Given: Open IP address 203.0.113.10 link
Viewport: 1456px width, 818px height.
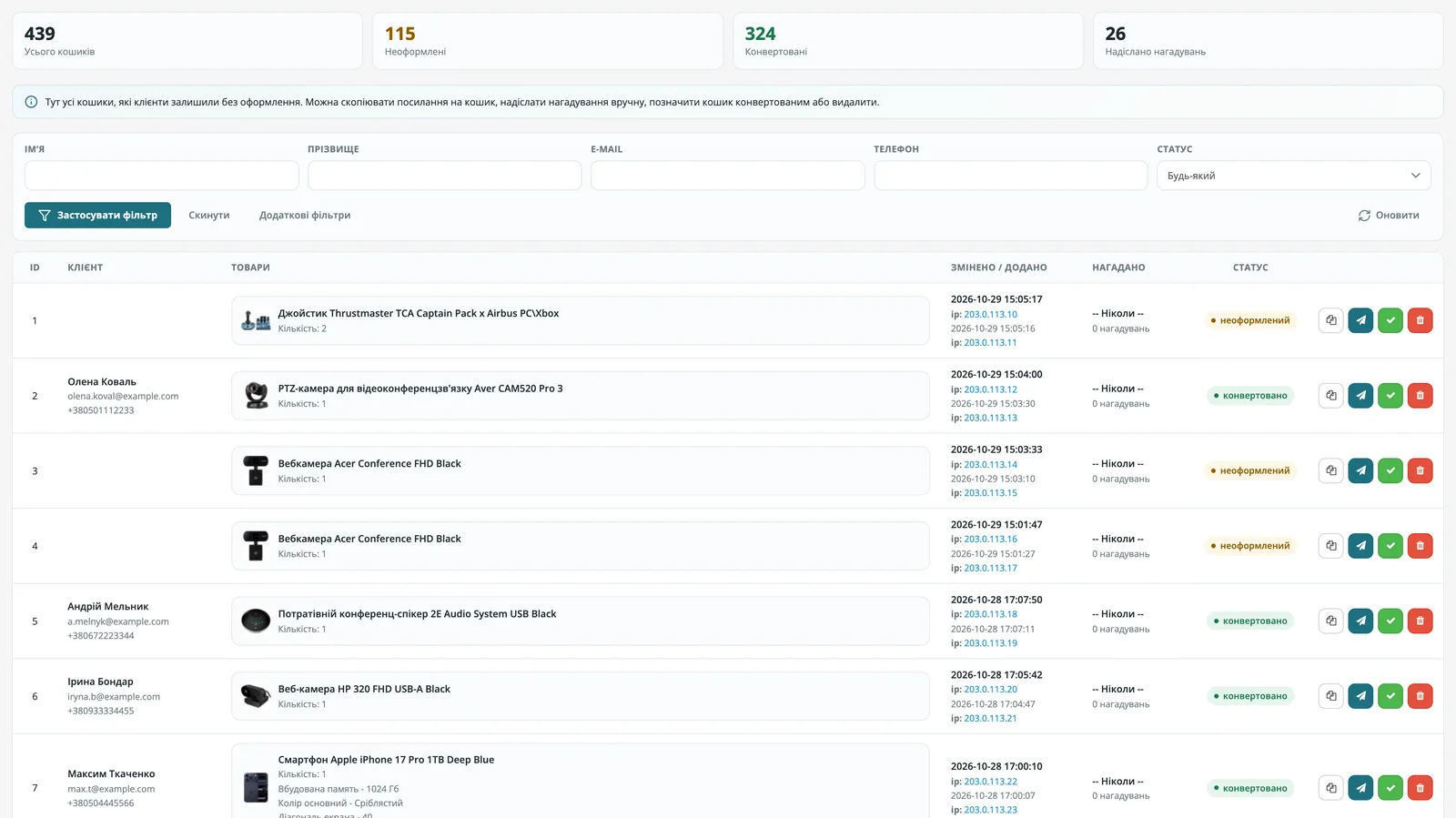Looking at the screenshot, I should coord(990,314).
